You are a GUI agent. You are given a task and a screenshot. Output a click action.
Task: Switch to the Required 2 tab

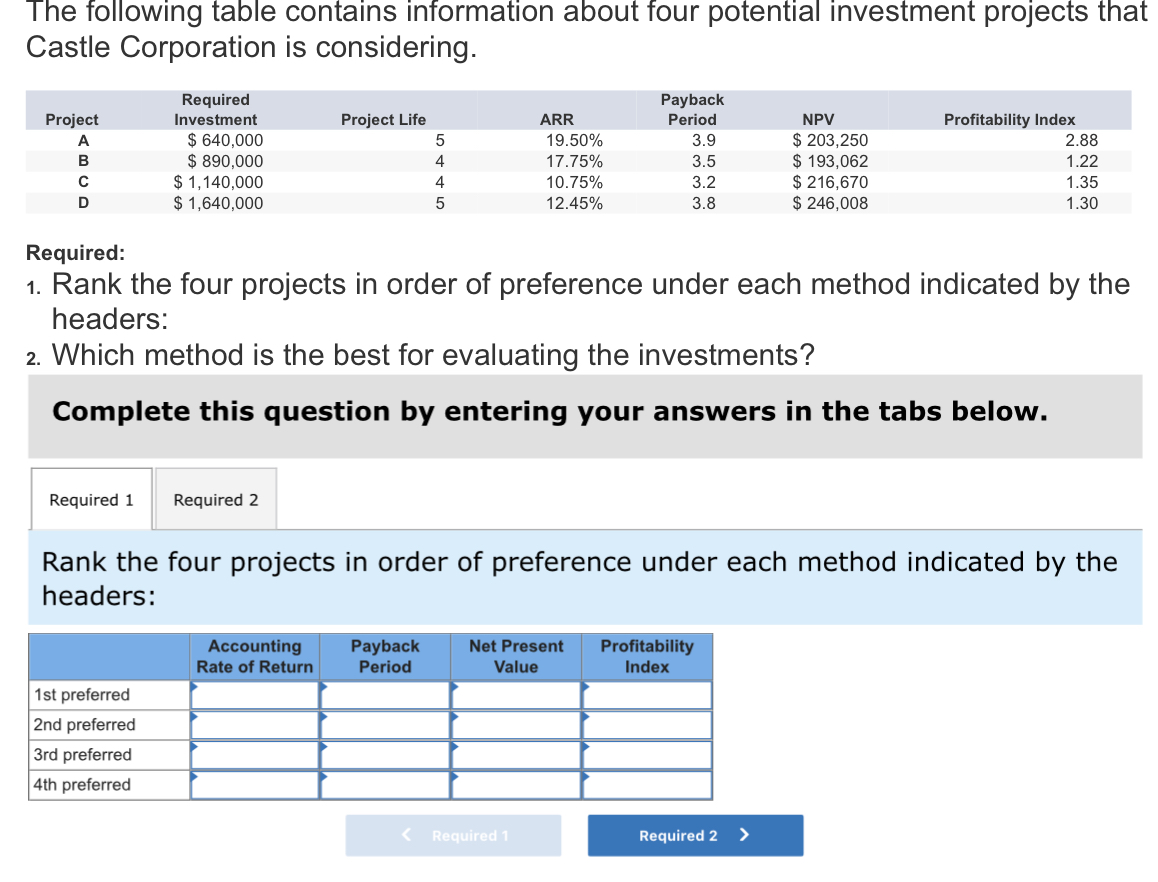pos(215,498)
